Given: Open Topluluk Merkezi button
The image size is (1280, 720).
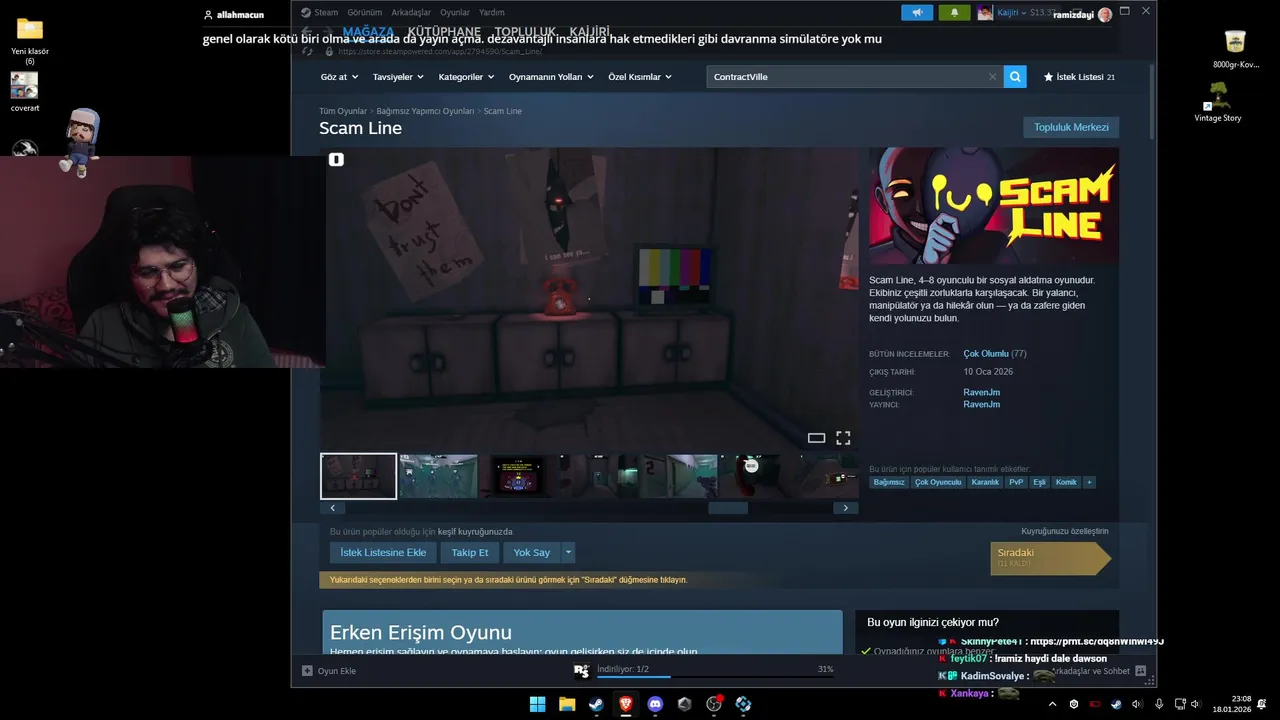Looking at the screenshot, I should (x=1071, y=127).
